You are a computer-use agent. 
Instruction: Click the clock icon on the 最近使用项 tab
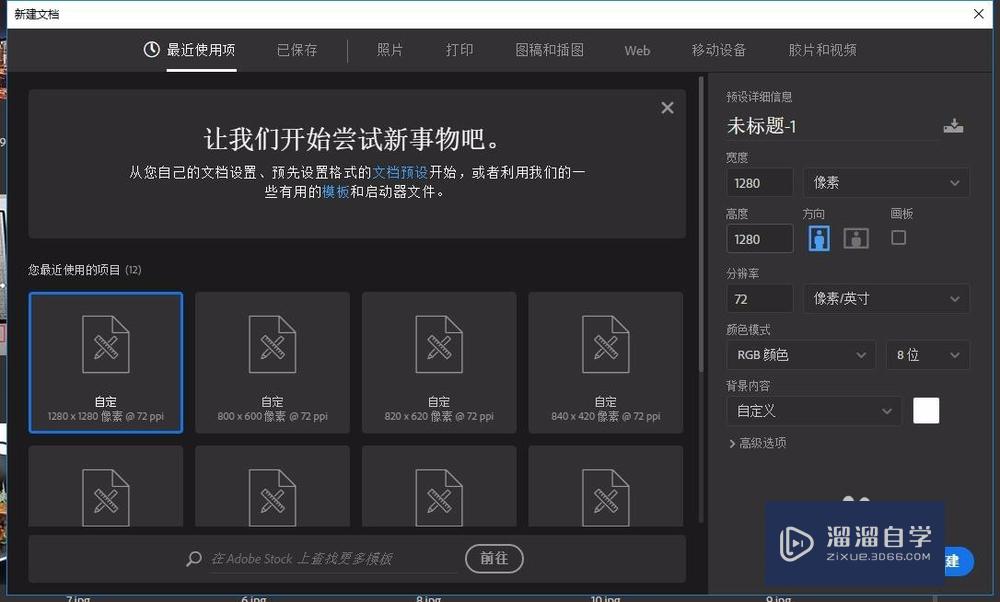coord(151,49)
